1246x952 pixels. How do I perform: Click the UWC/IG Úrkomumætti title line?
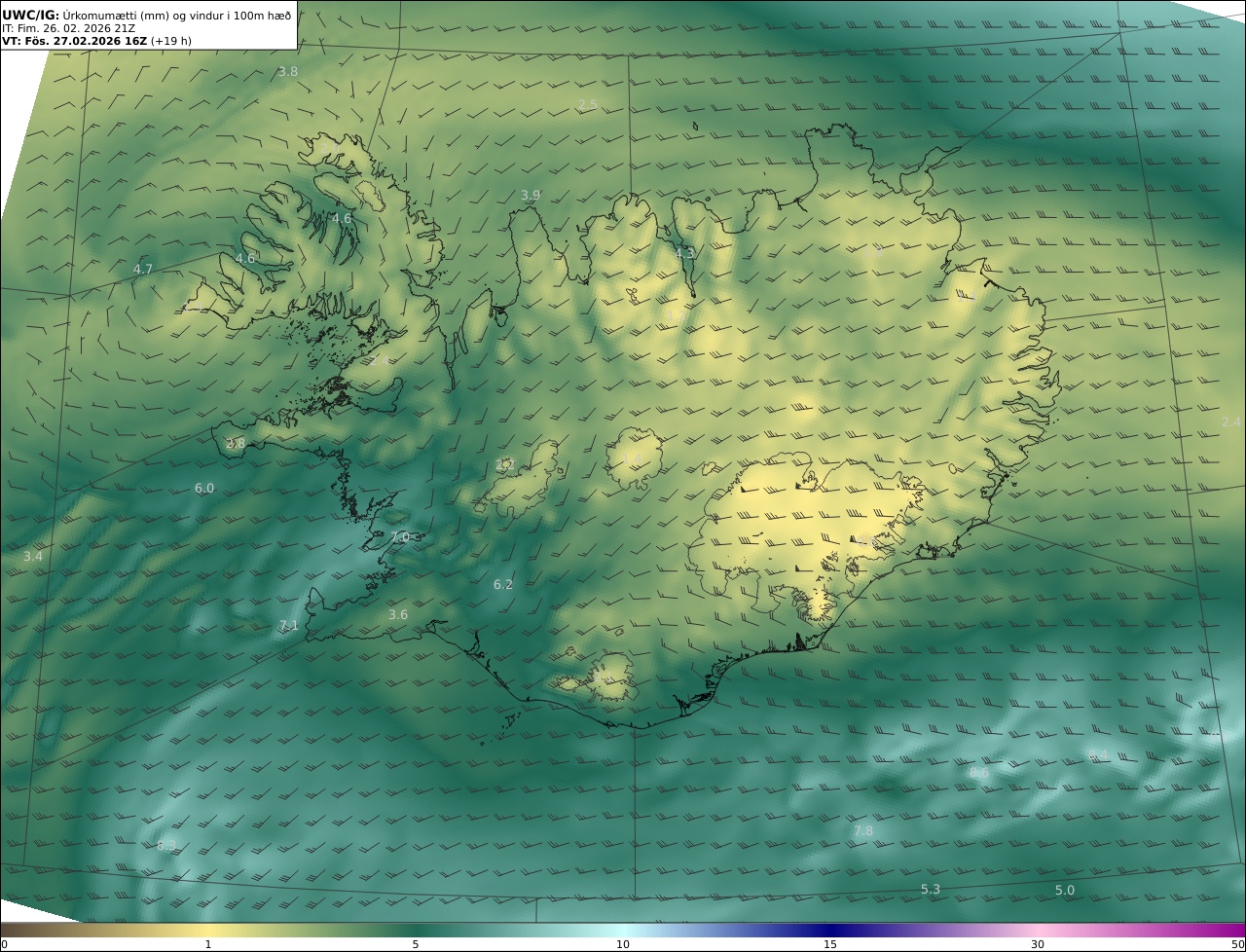[147, 16]
